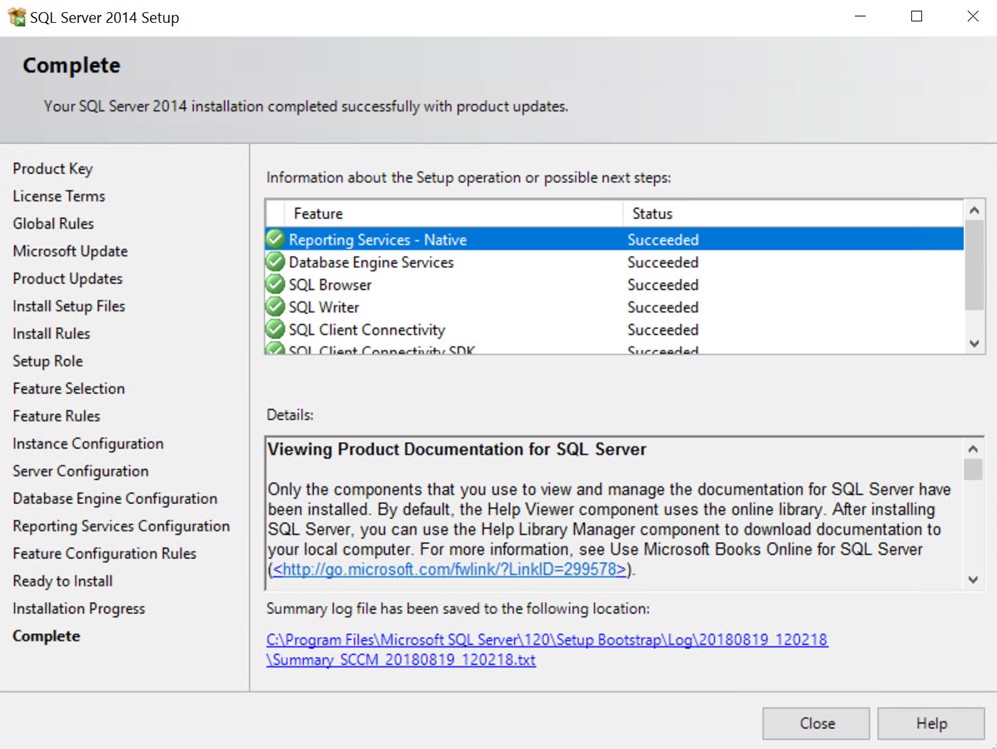
Task: Select the Database Engine Services row
Action: point(614,262)
